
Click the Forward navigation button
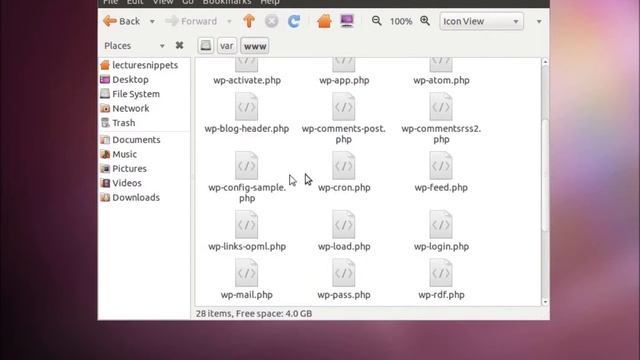tap(191, 21)
